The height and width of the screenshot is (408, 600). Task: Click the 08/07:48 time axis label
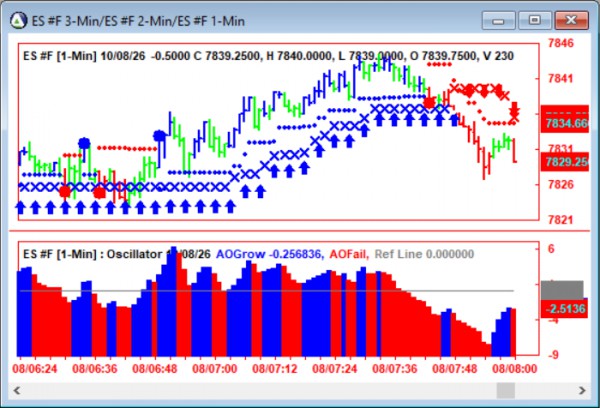point(455,369)
